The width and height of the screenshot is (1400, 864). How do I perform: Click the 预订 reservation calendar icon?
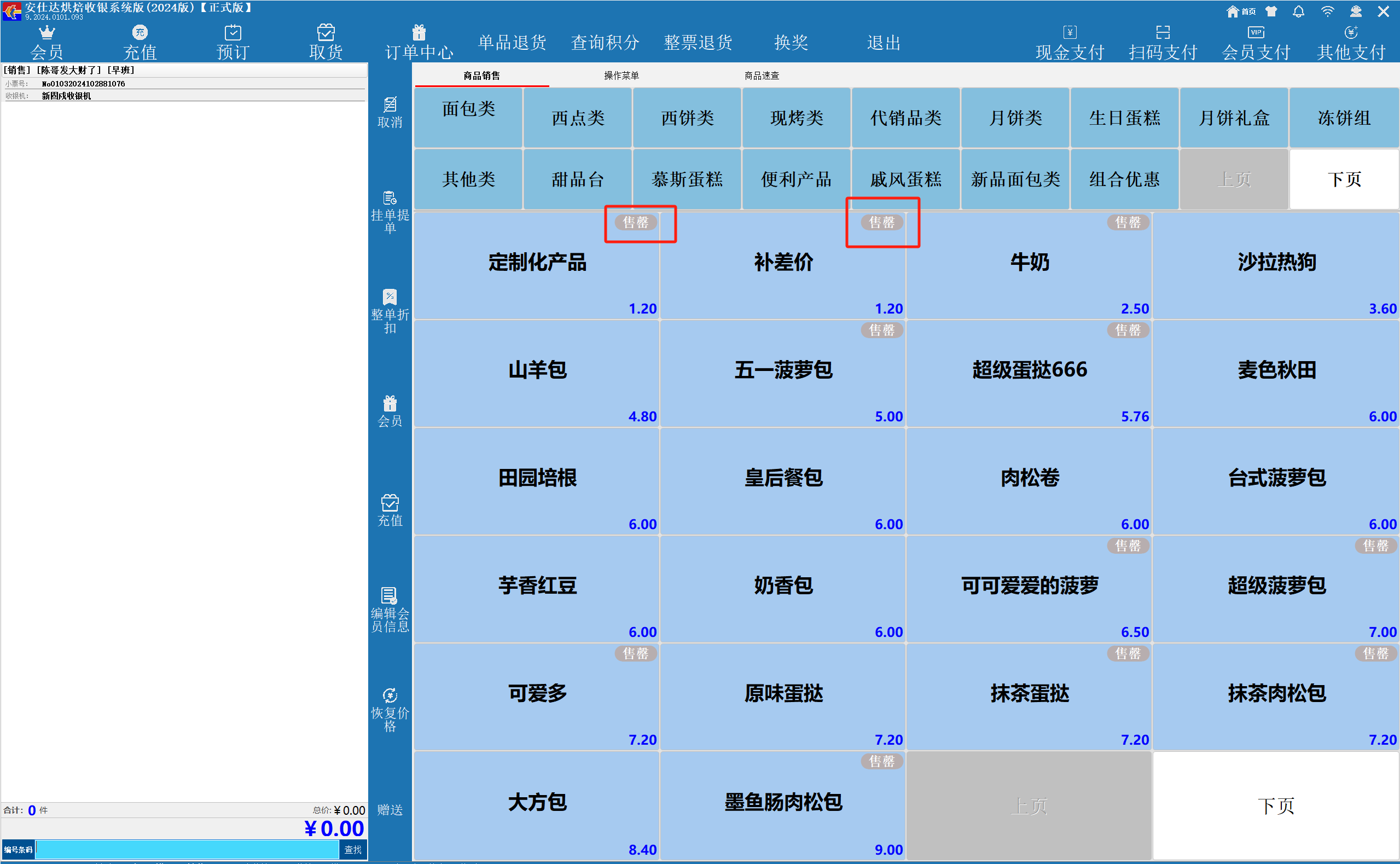(x=233, y=33)
